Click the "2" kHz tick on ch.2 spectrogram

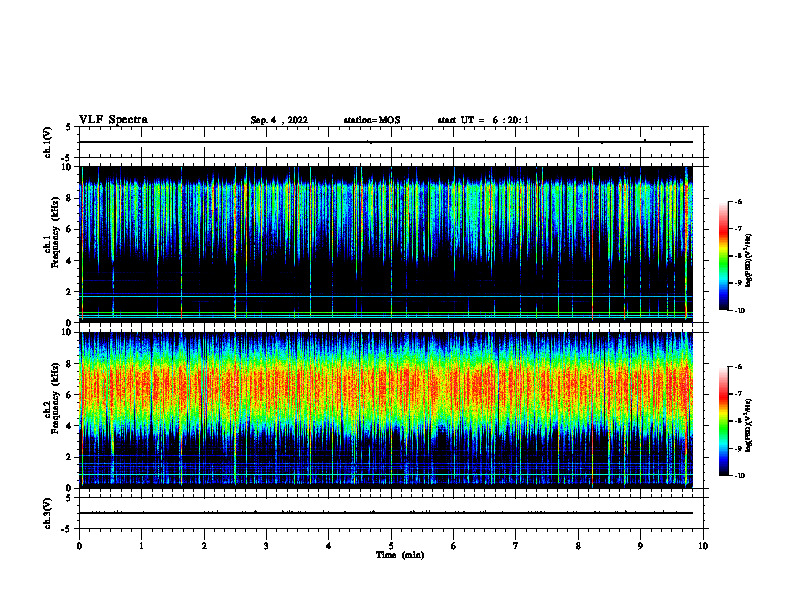69,457
